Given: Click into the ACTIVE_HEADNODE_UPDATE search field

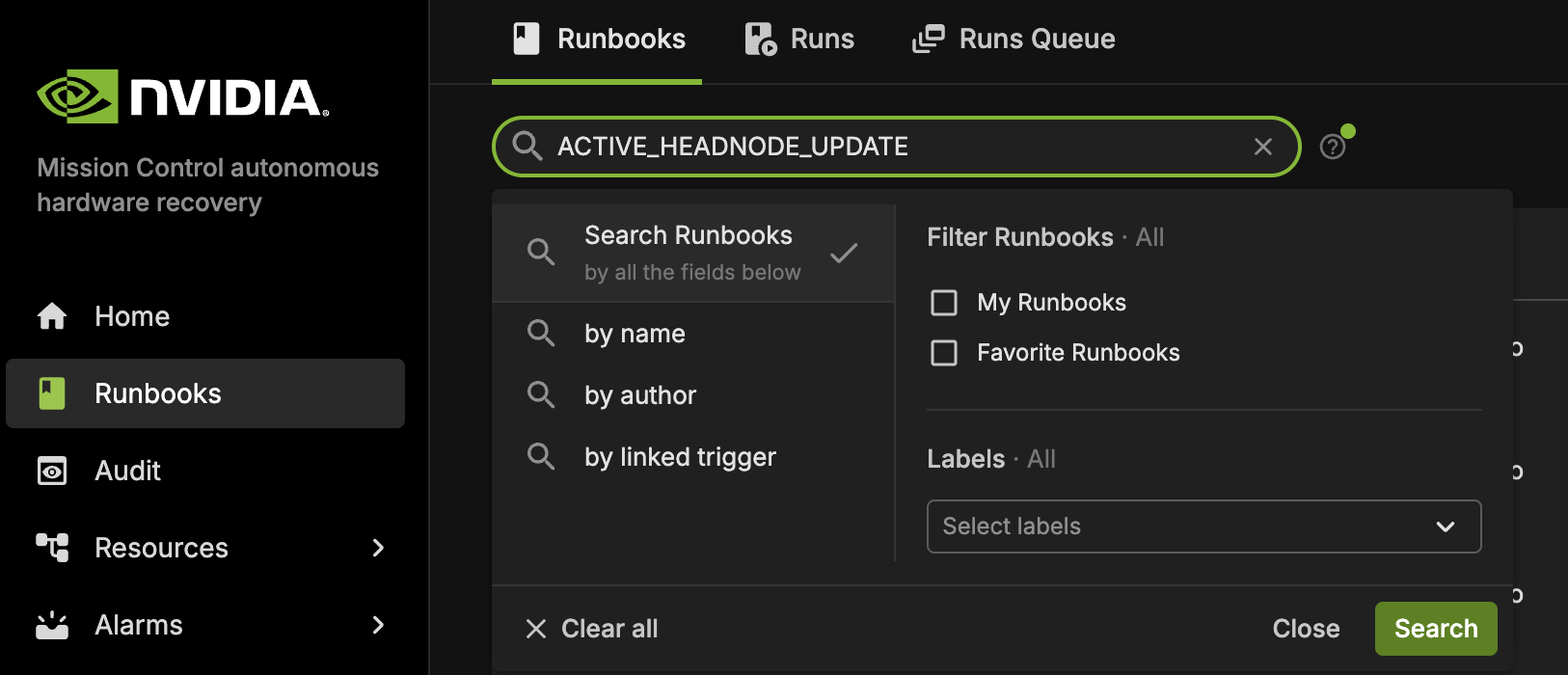Looking at the screenshot, I should (897, 147).
